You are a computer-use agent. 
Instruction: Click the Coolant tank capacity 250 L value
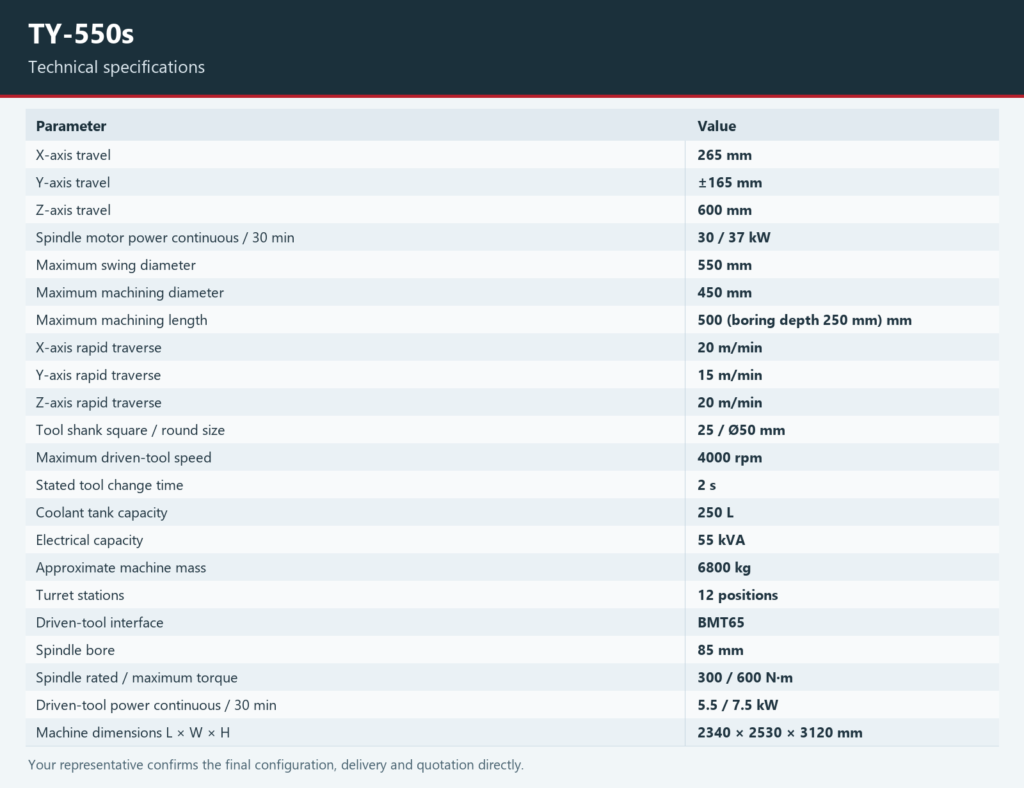(715, 512)
